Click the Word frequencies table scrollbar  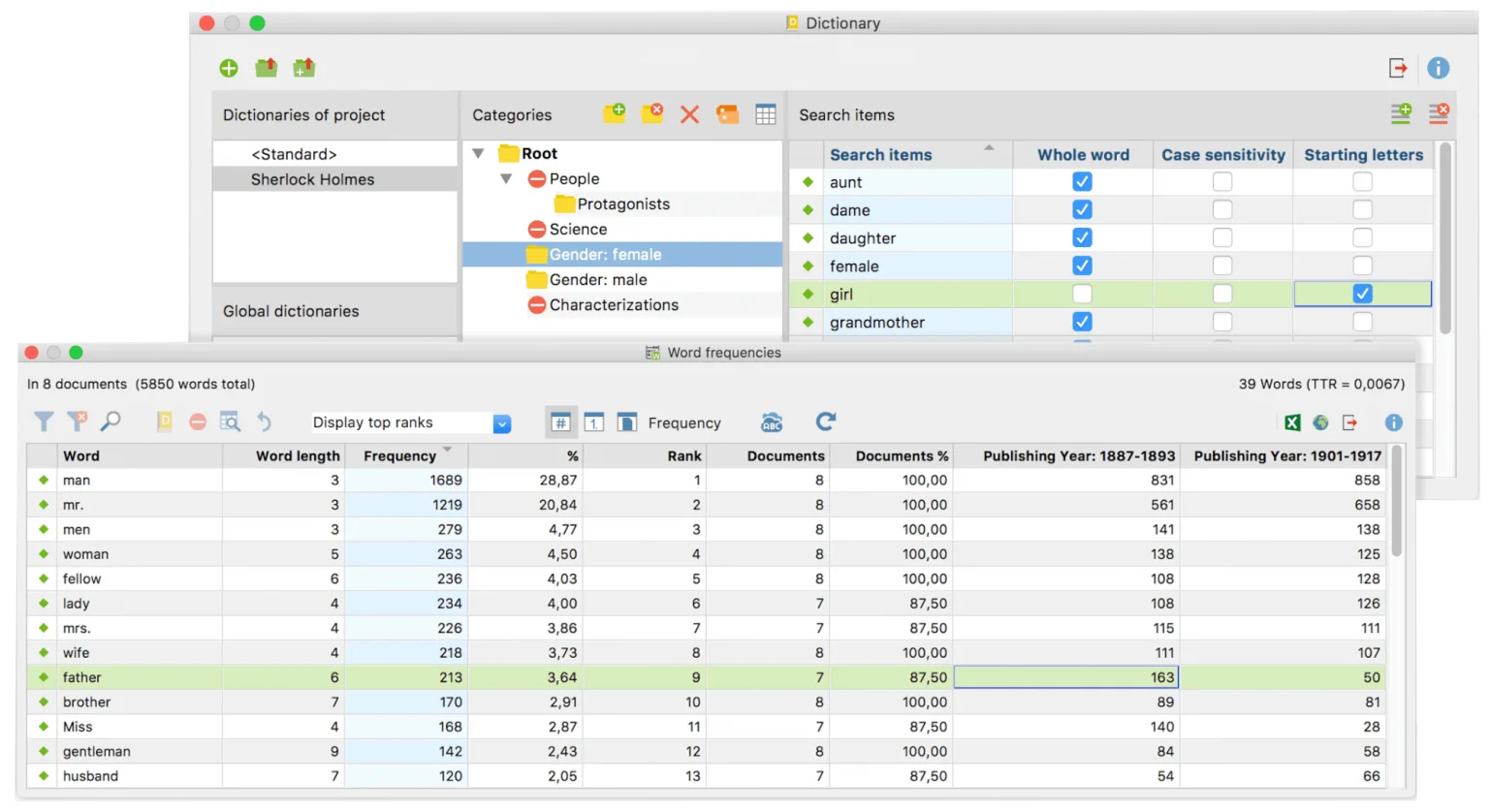[1397, 501]
